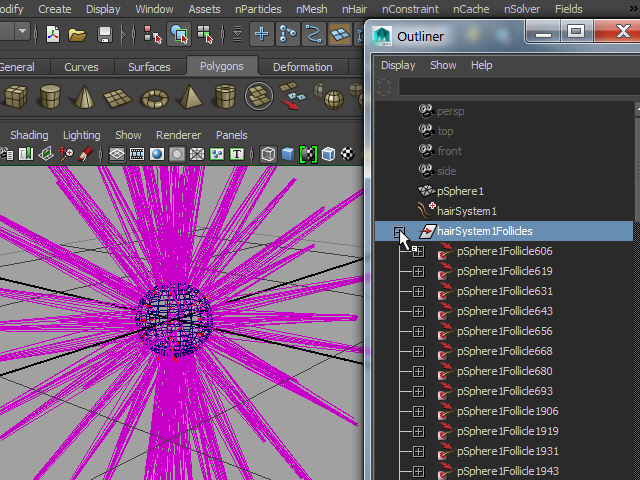640x480 pixels.
Task: Select pSphere1Follicle693 in Outliner
Action: click(504, 391)
